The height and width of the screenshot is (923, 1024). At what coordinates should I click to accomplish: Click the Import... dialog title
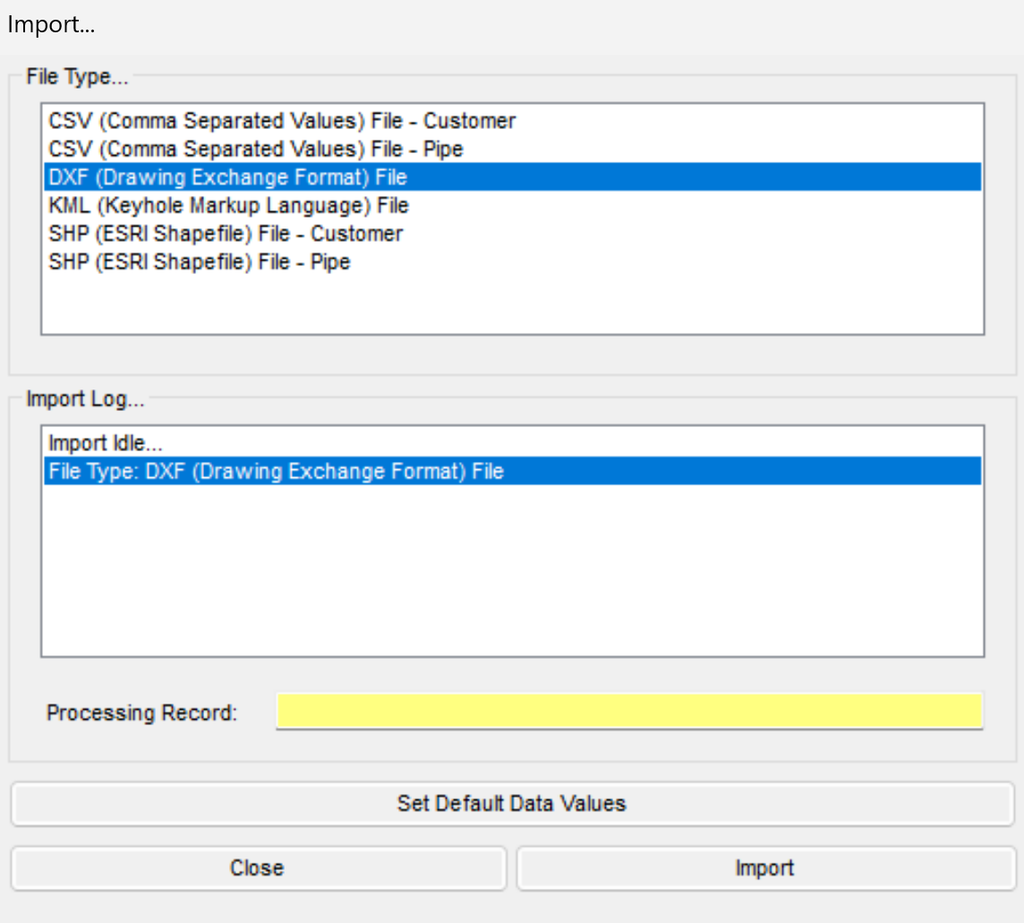[x=51, y=25]
